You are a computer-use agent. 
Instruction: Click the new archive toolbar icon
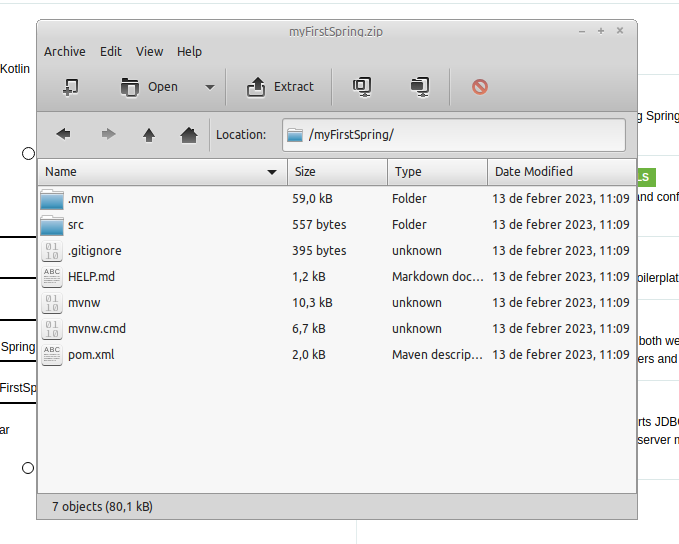[71, 87]
